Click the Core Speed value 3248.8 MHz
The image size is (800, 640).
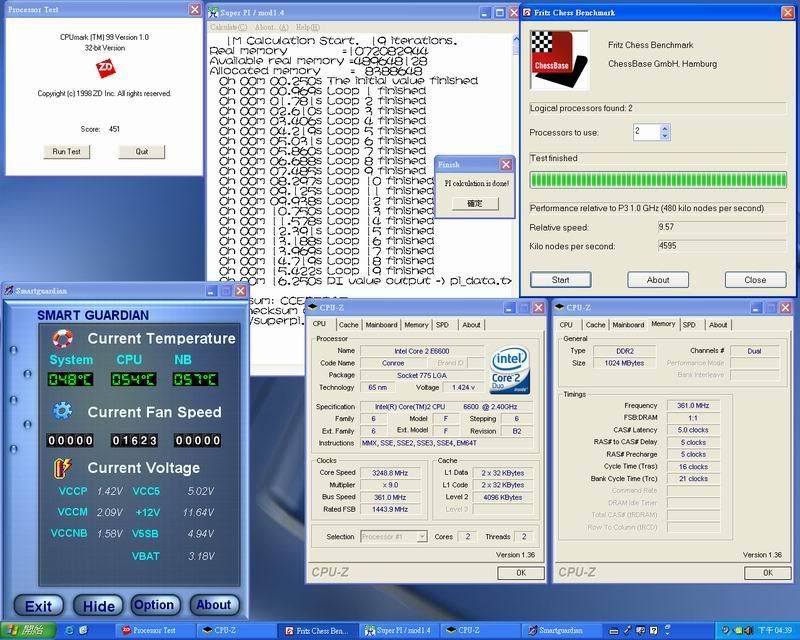pos(390,473)
